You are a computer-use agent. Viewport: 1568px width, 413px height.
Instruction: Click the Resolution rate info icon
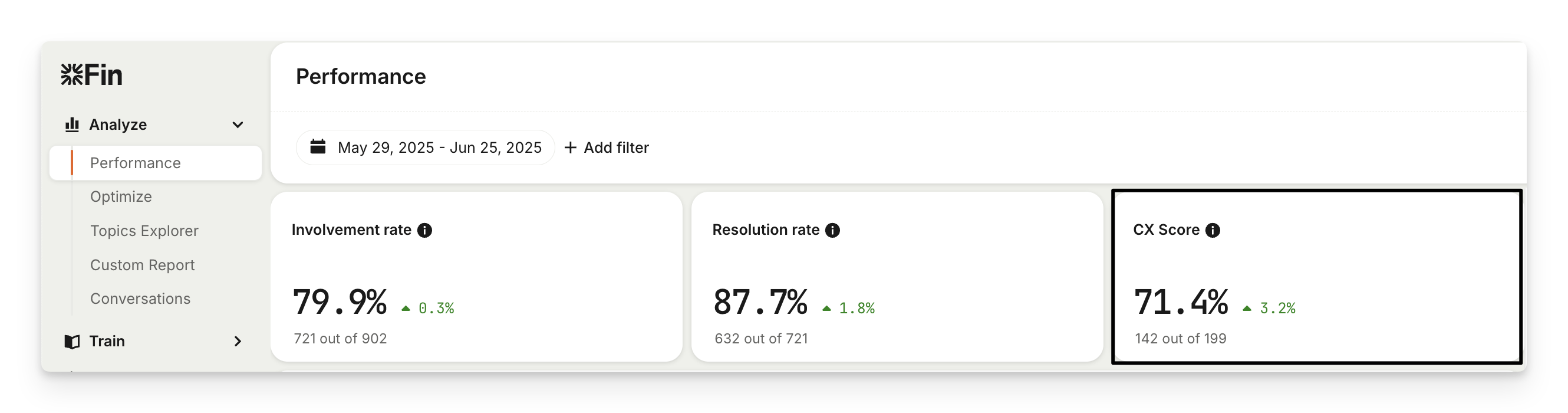(x=833, y=230)
